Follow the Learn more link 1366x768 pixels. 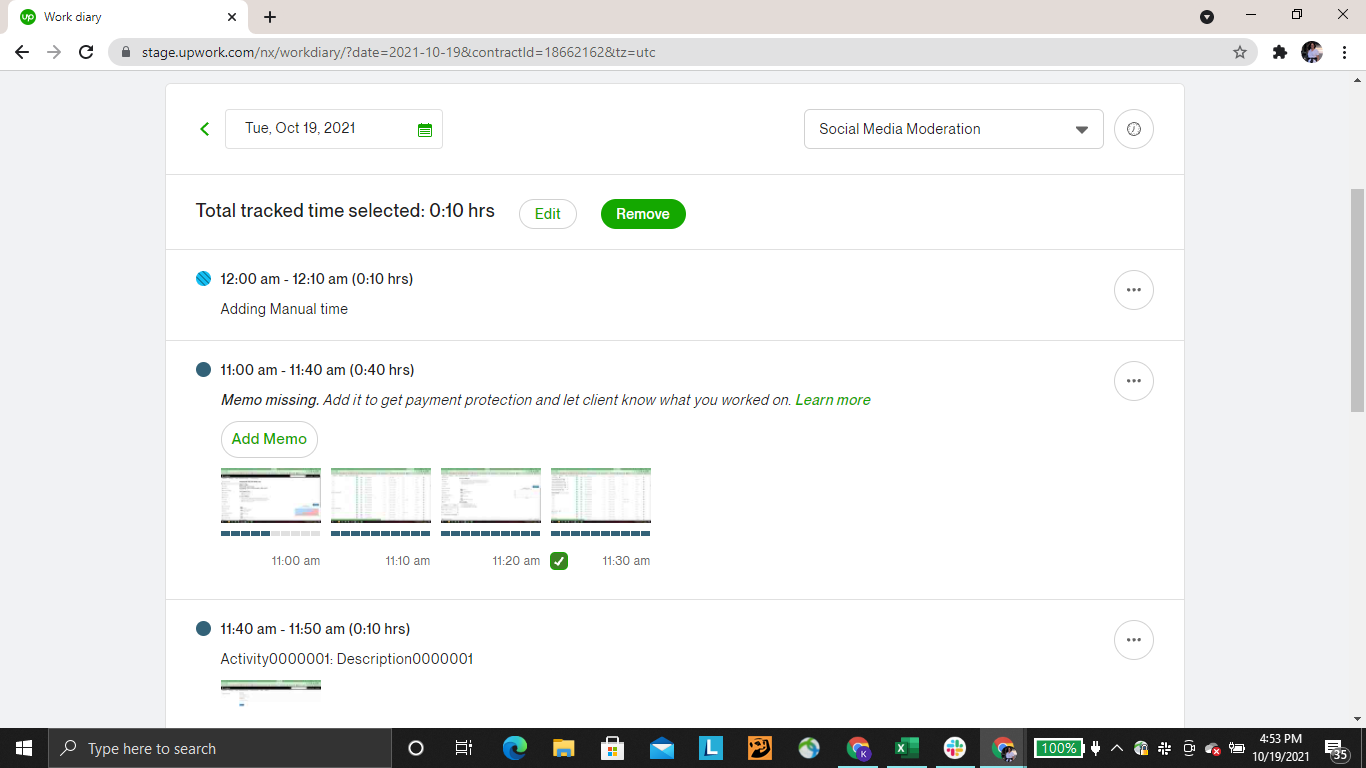point(832,400)
